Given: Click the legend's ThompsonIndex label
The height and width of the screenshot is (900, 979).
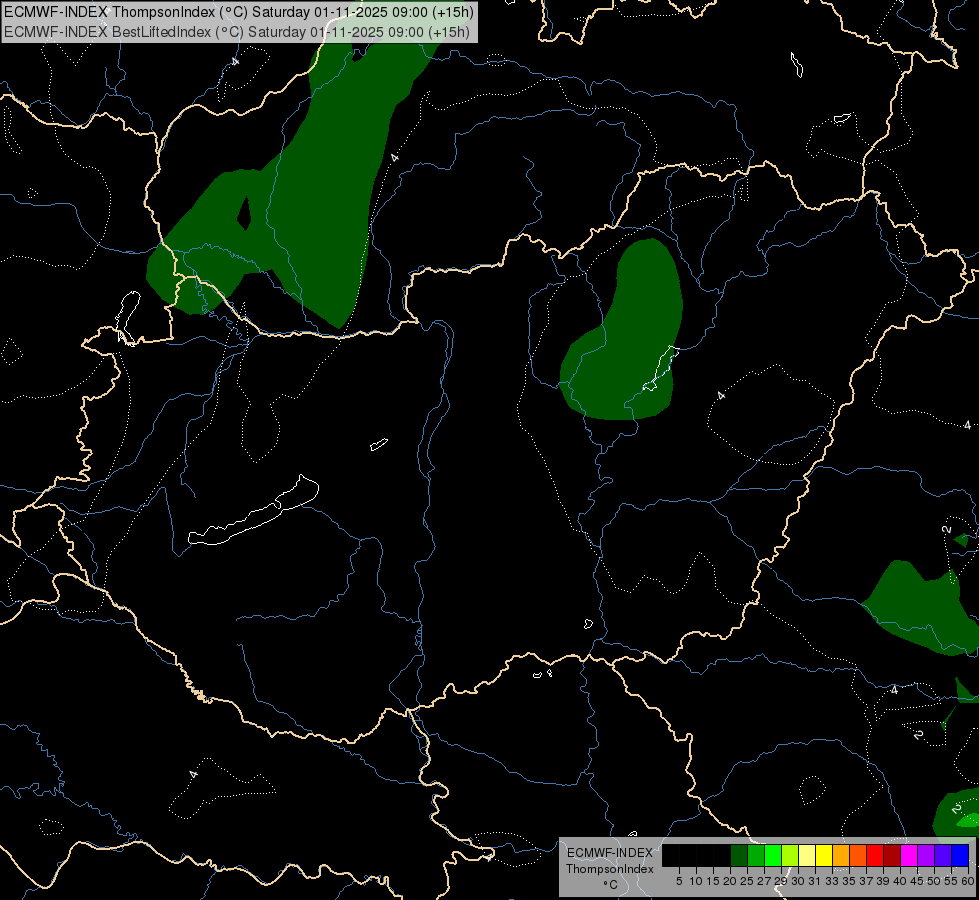Looking at the screenshot, I should click(610, 869).
